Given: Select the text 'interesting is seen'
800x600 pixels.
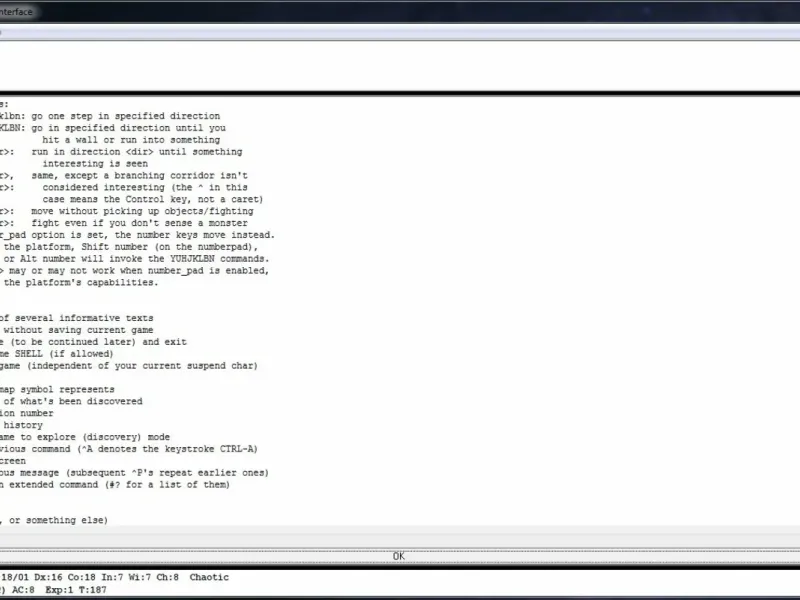Looking at the screenshot, I should 95,164.
